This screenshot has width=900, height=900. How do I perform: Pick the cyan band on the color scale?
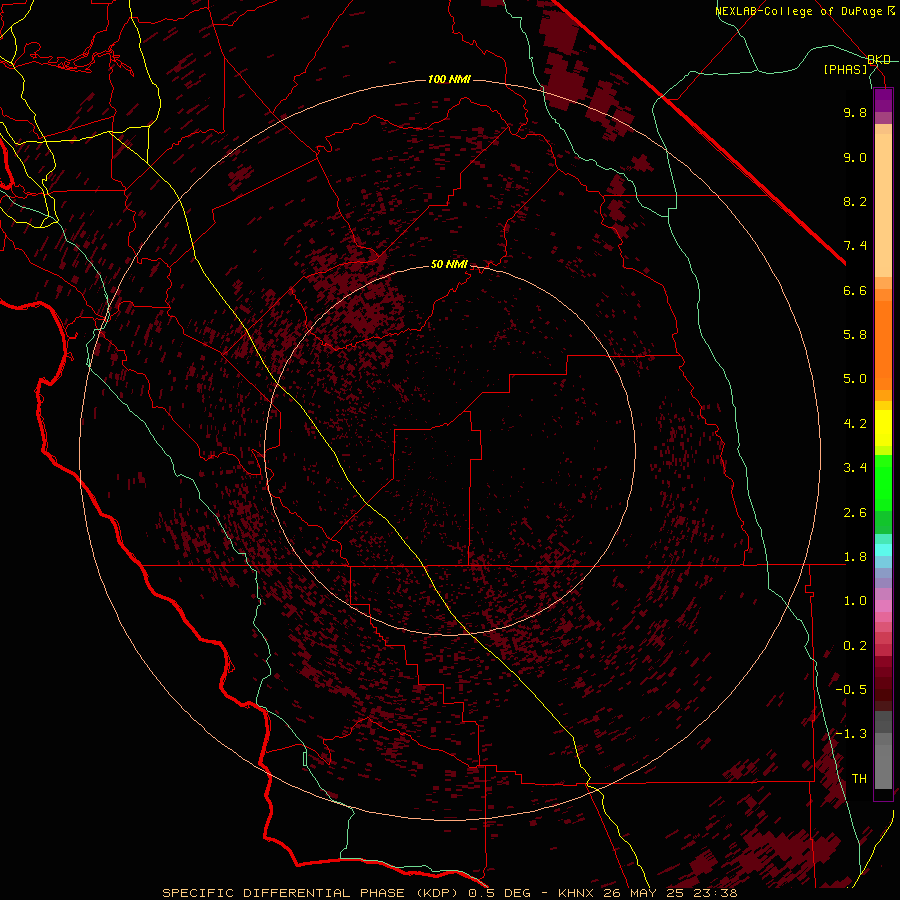[x=883, y=550]
